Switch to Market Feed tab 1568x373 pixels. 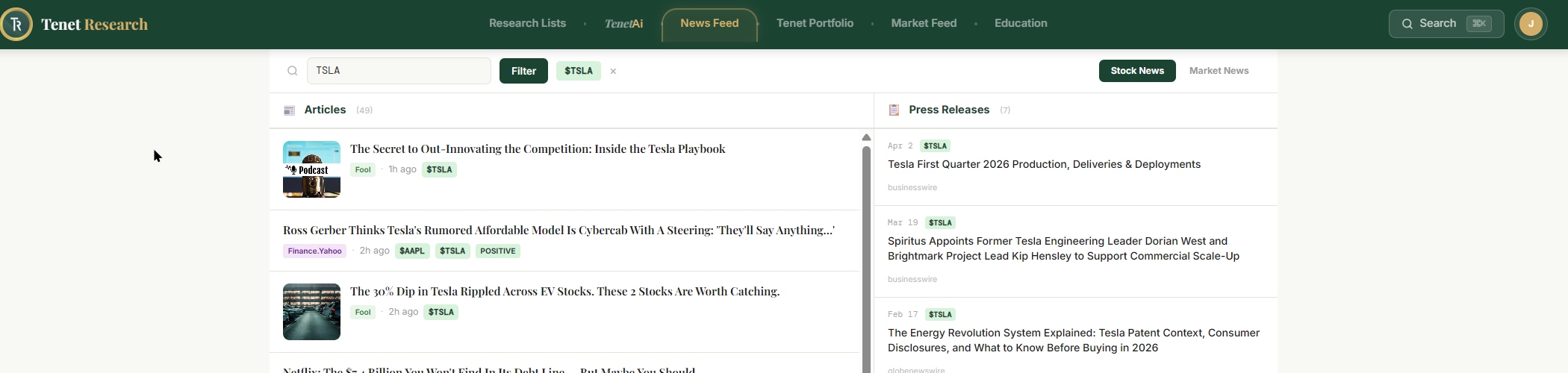pos(924,23)
